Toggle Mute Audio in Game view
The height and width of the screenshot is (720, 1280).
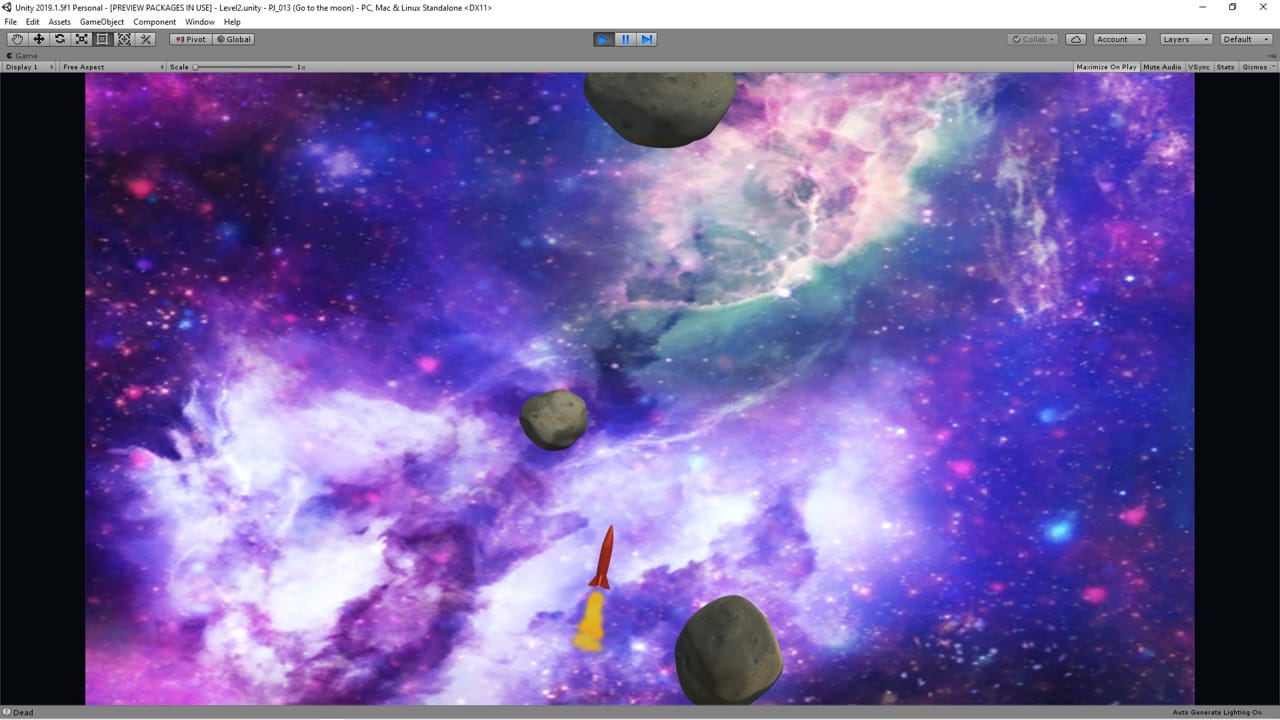[1162, 67]
